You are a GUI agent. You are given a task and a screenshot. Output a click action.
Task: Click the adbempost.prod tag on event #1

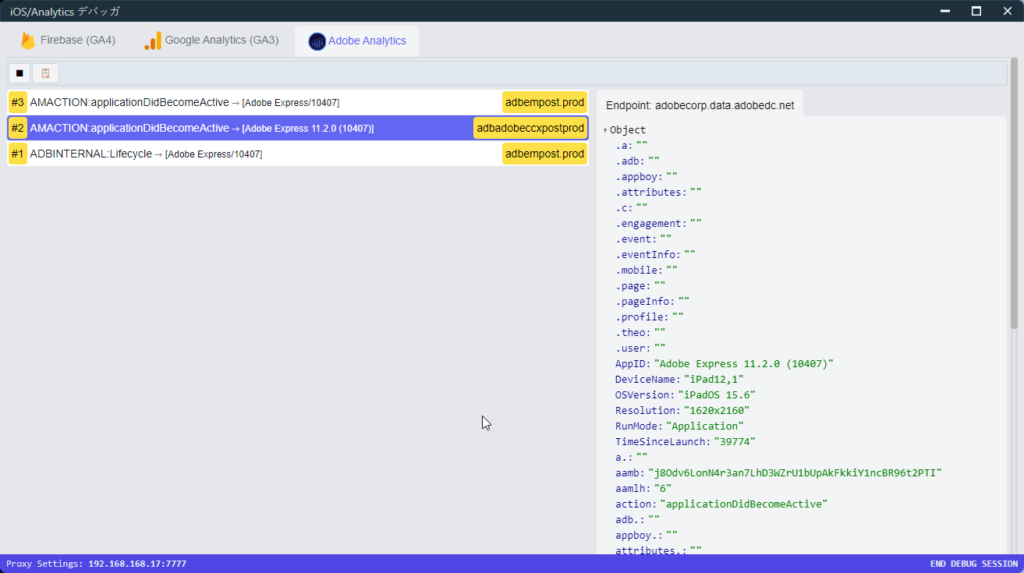pyautogui.click(x=544, y=154)
